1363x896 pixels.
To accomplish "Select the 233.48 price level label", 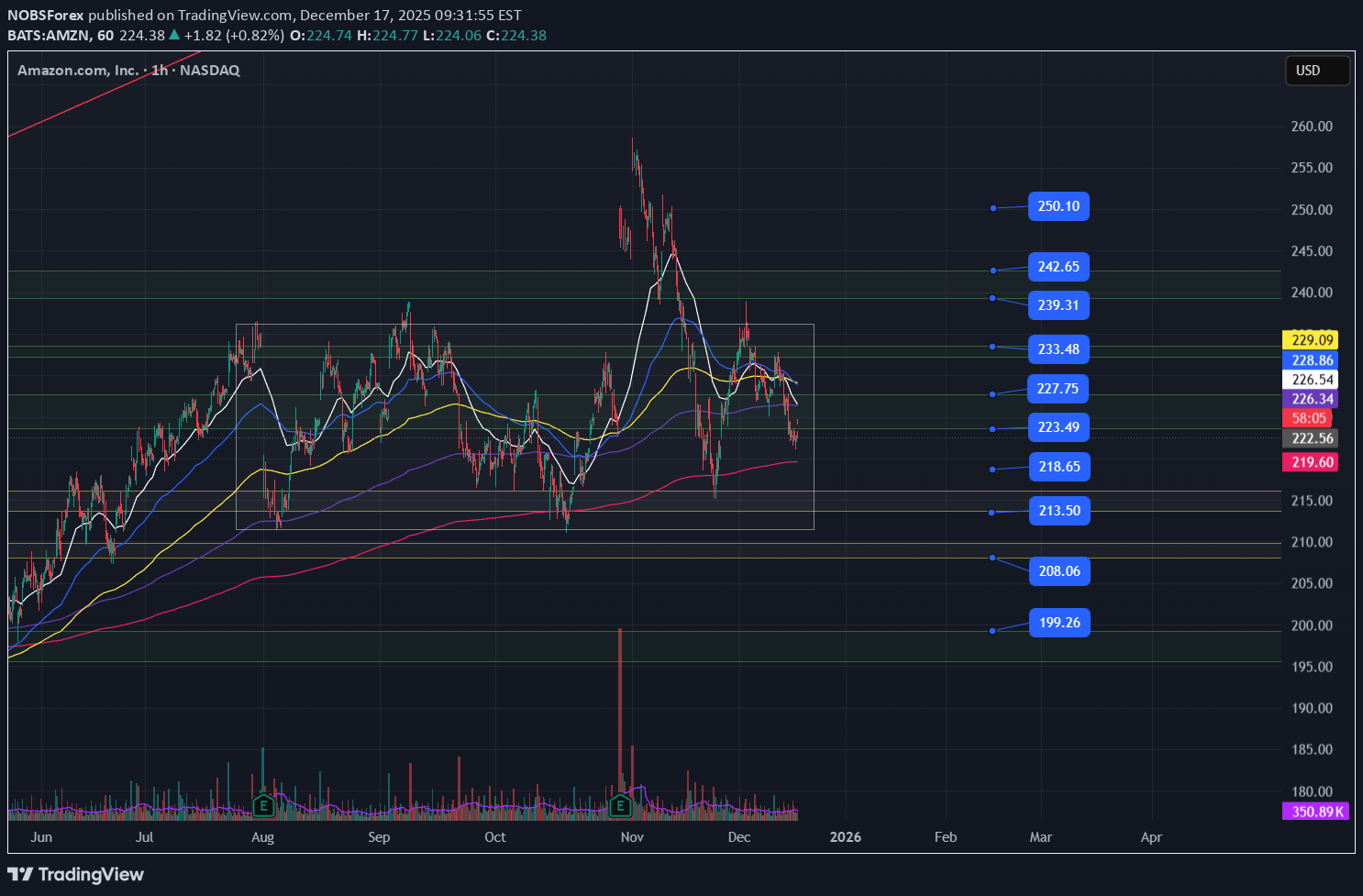I will point(1058,349).
